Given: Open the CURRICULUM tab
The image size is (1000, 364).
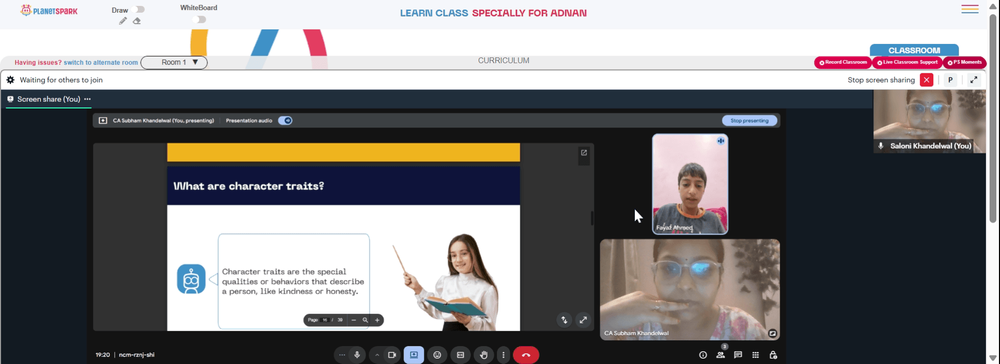Looking at the screenshot, I should coord(504,61).
